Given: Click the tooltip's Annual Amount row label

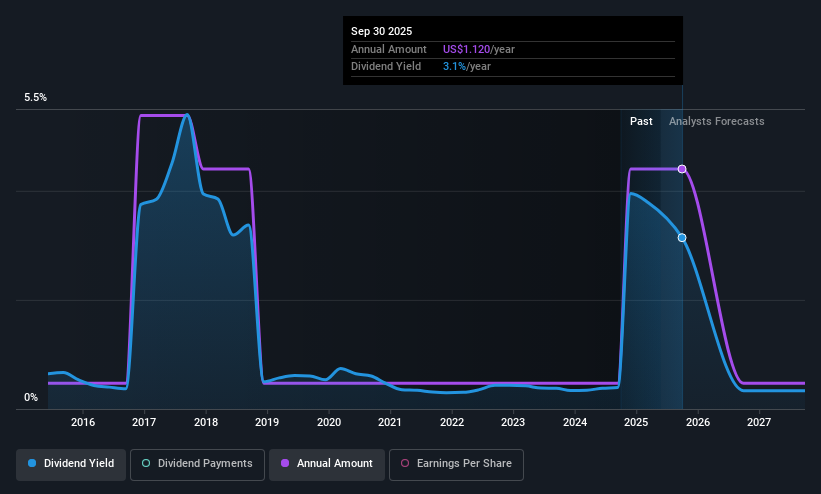Looking at the screenshot, I should [x=389, y=49].
